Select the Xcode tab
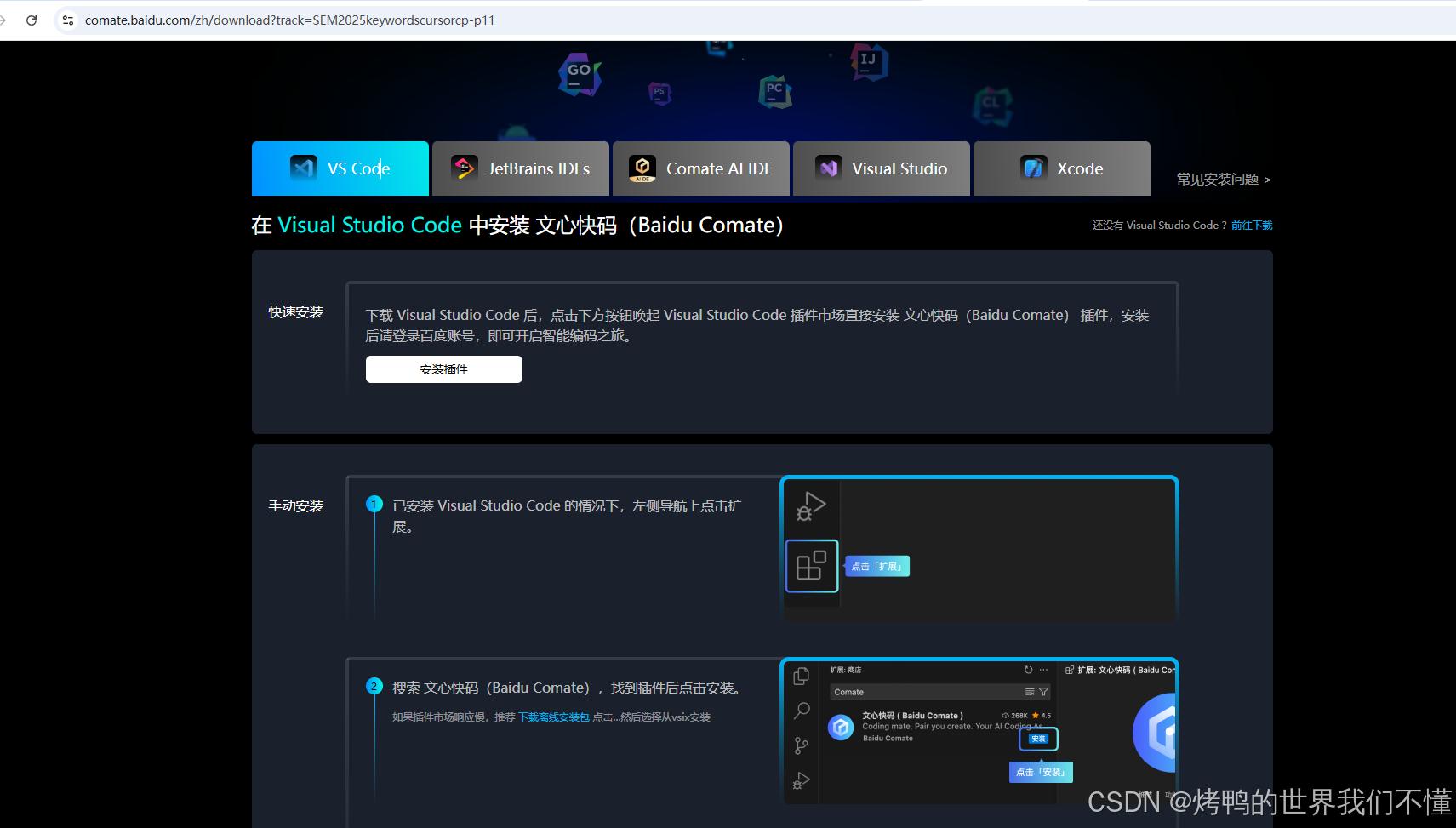This screenshot has width=1456, height=828. click(x=1062, y=168)
